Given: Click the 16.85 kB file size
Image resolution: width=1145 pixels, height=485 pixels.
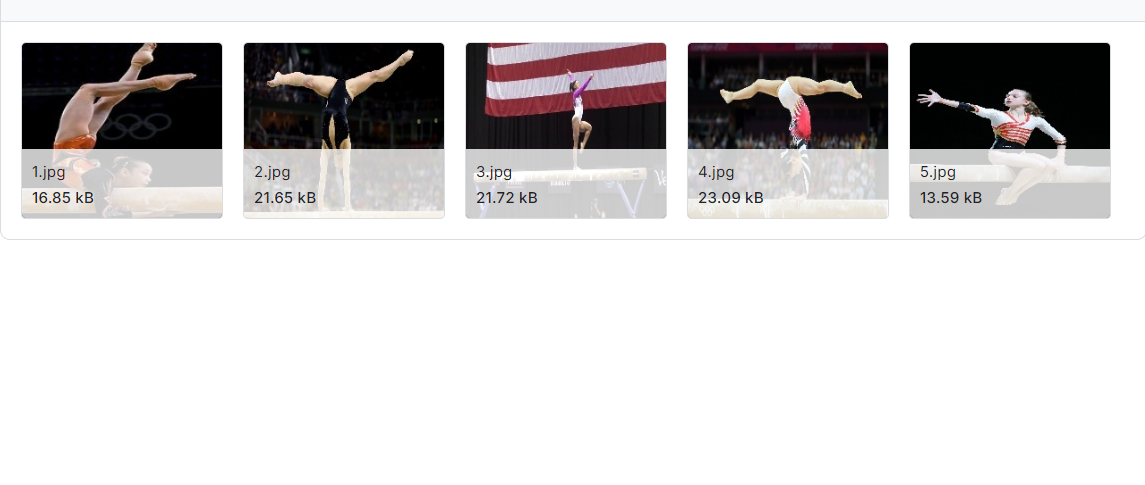Looking at the screenshot, I should pyautogui.click(x=63, y=198).
